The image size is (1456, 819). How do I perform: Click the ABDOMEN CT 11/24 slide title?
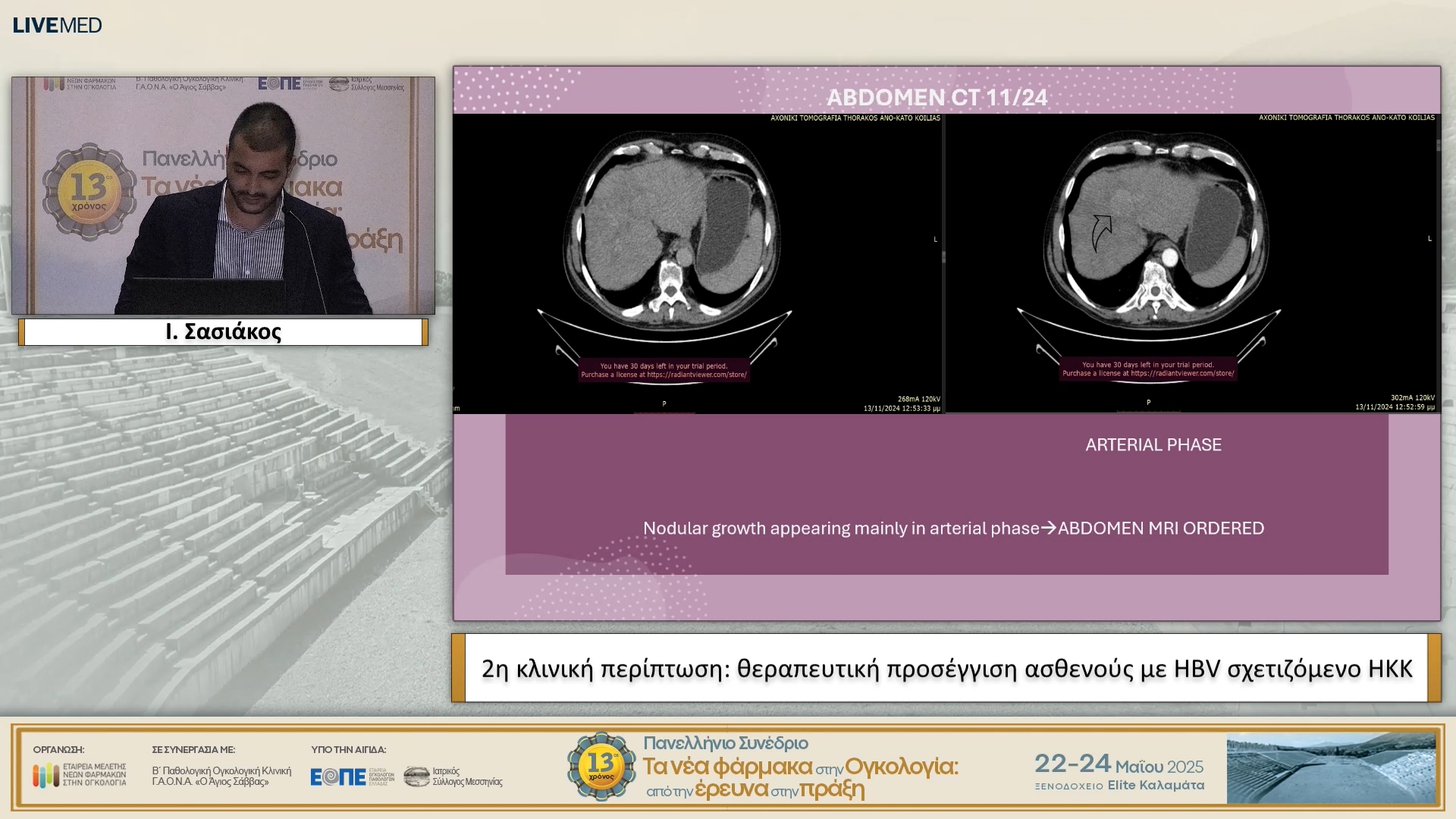tap(937, 97)
